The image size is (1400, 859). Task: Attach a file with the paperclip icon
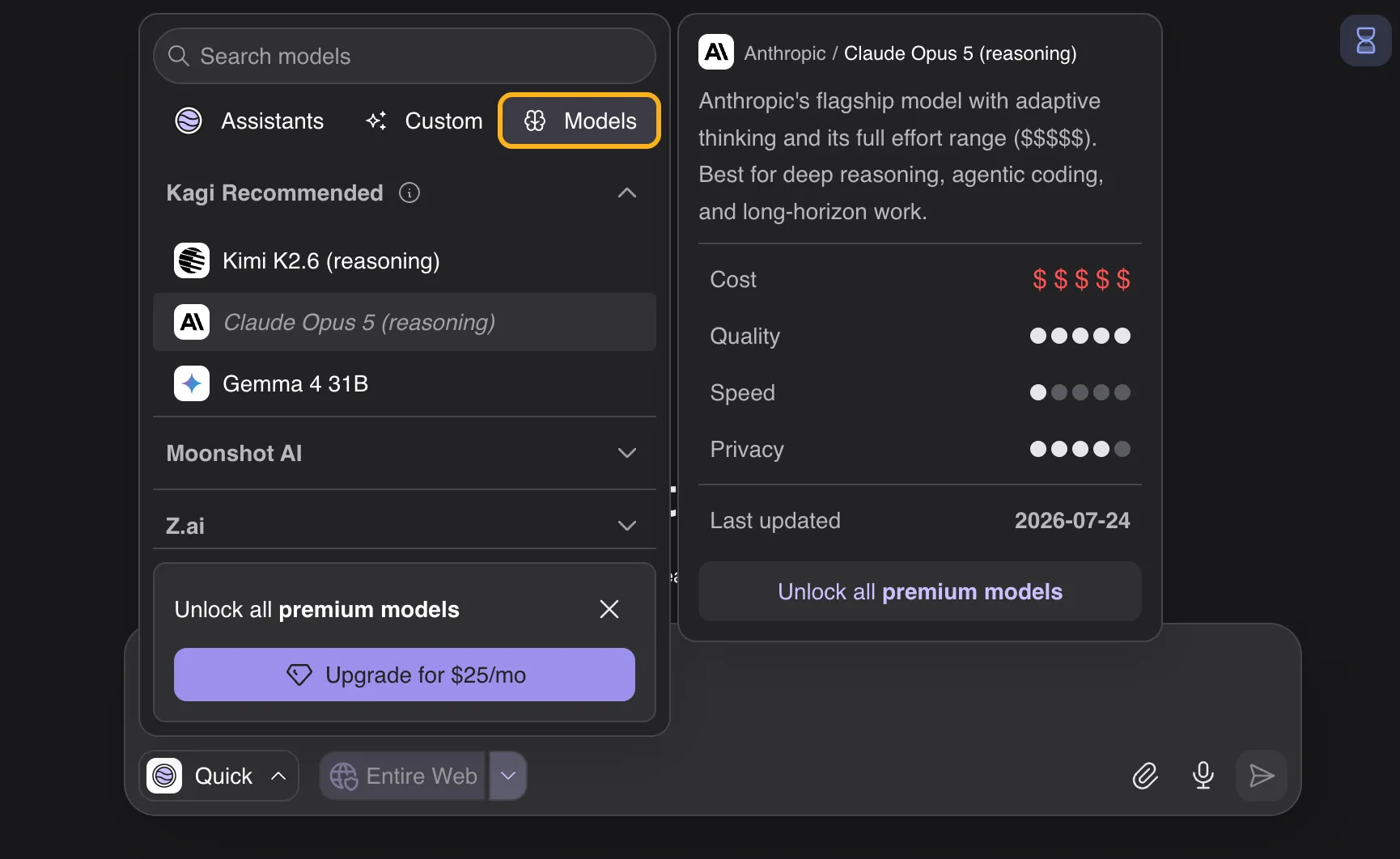click(x=1145, y=776)
